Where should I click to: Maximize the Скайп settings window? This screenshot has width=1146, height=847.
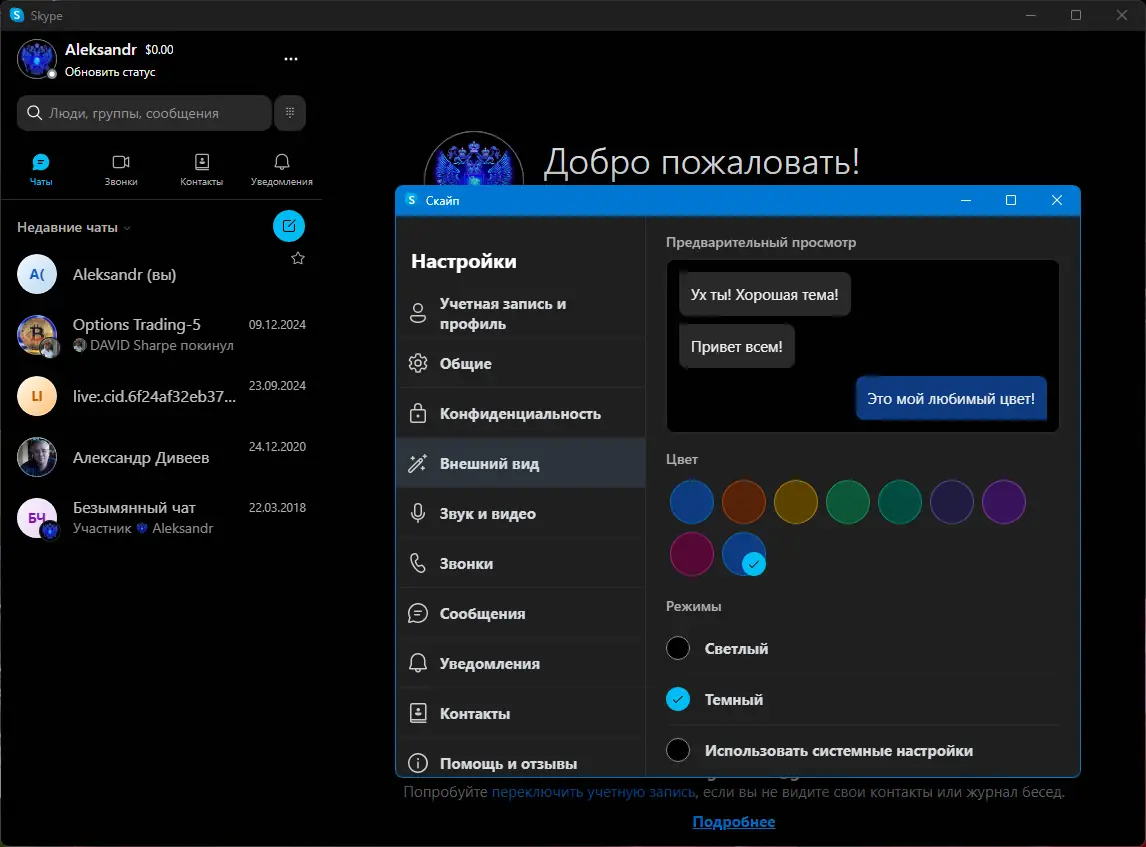click(1011, 200)
